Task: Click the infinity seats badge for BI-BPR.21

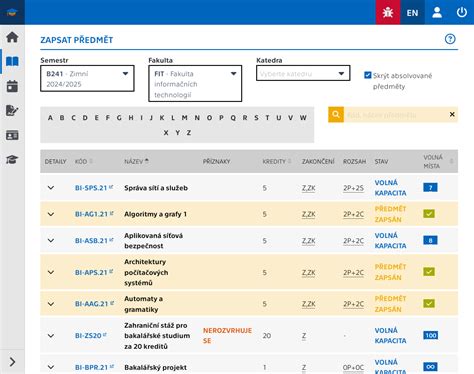Action: click(430, 367)
